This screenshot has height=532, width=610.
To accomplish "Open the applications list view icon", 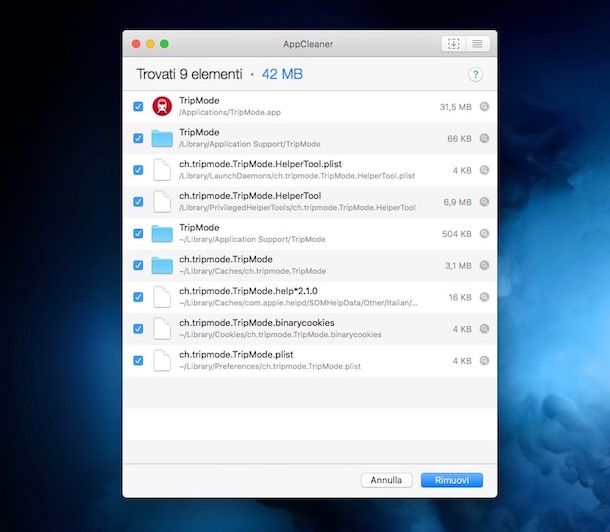I will pyautogui.click(x=477, y=44).
